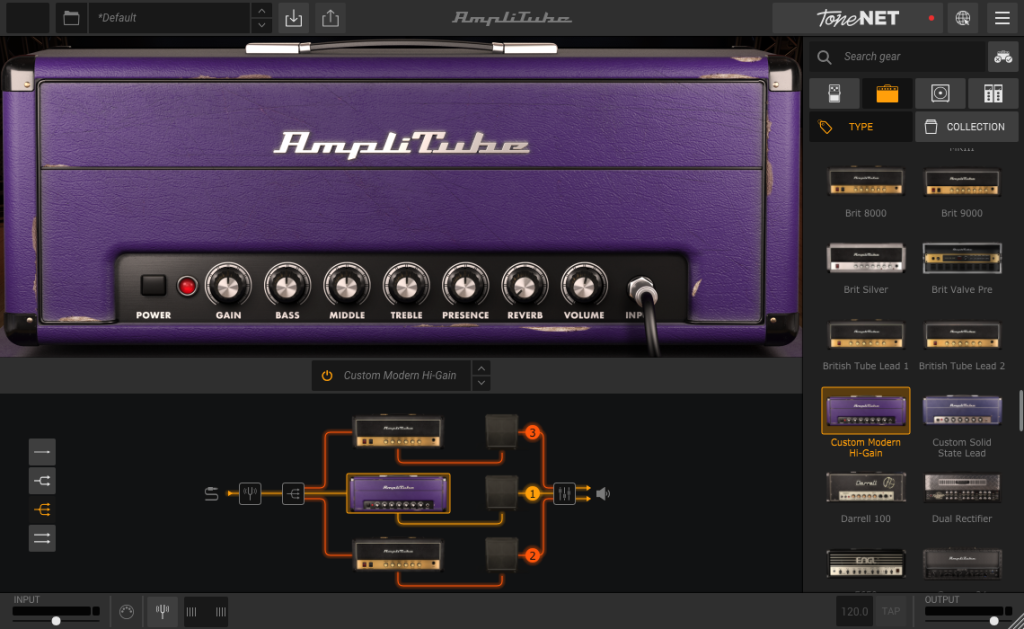Toggle the bottom bar tuner button
The width and height of the screenshot is (1024, 629).
tap(162, 612)
